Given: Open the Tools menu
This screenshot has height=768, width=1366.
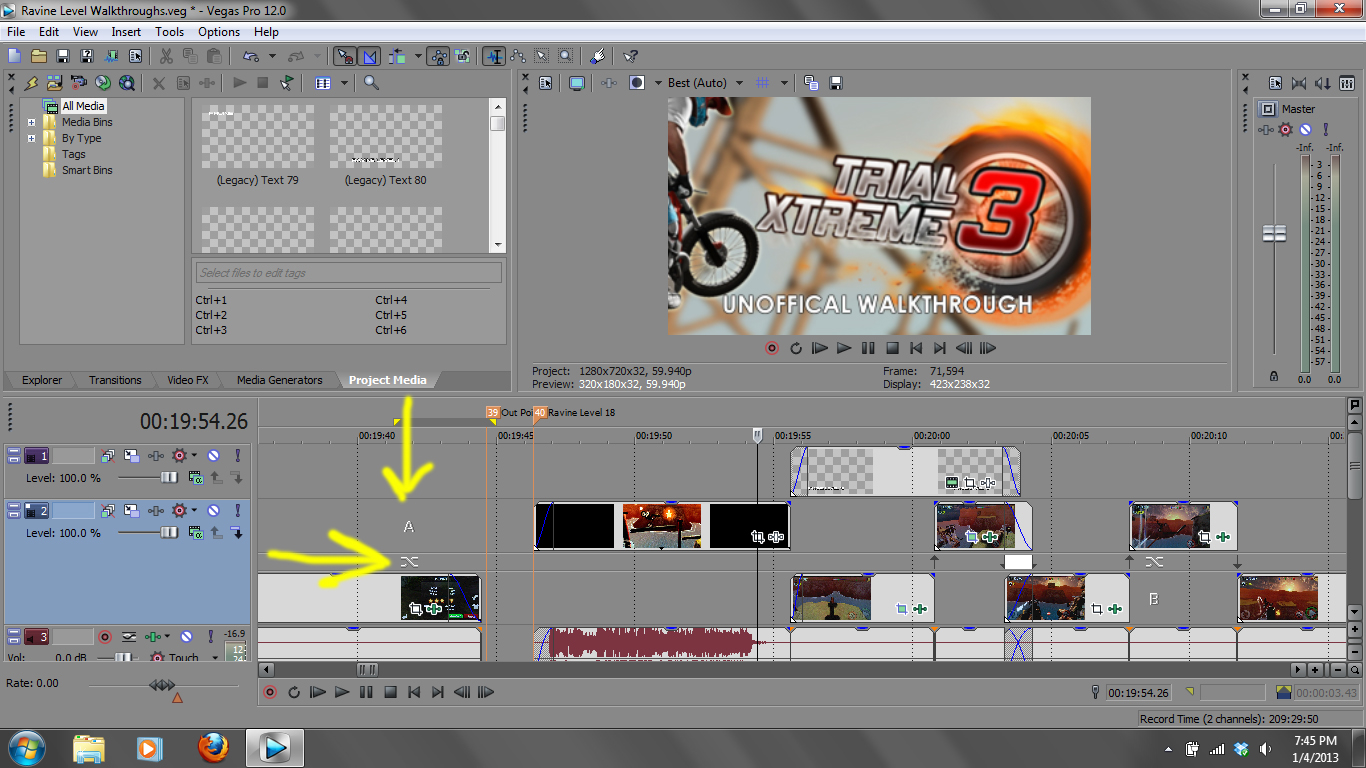Looking at the screenshot, I should point(169,32).
